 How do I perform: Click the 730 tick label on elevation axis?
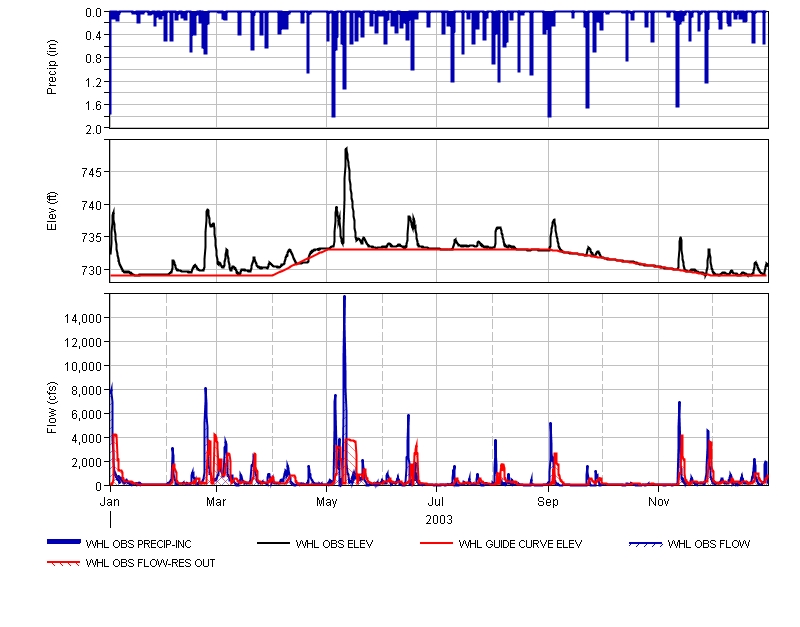[91, 270]
